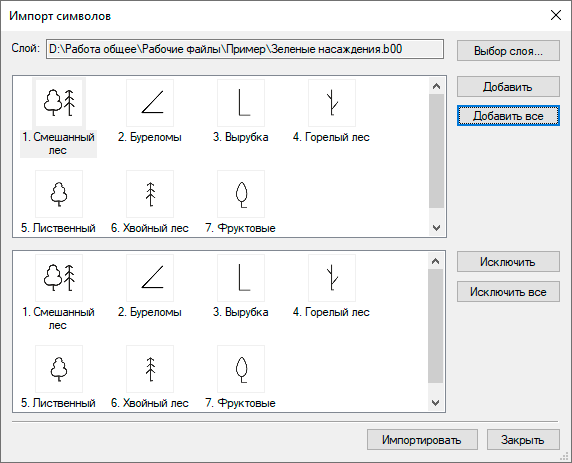Screen dimensions: 572x463
Task: Select Фруктовые symbol in the source list
Action: point(241,194)
